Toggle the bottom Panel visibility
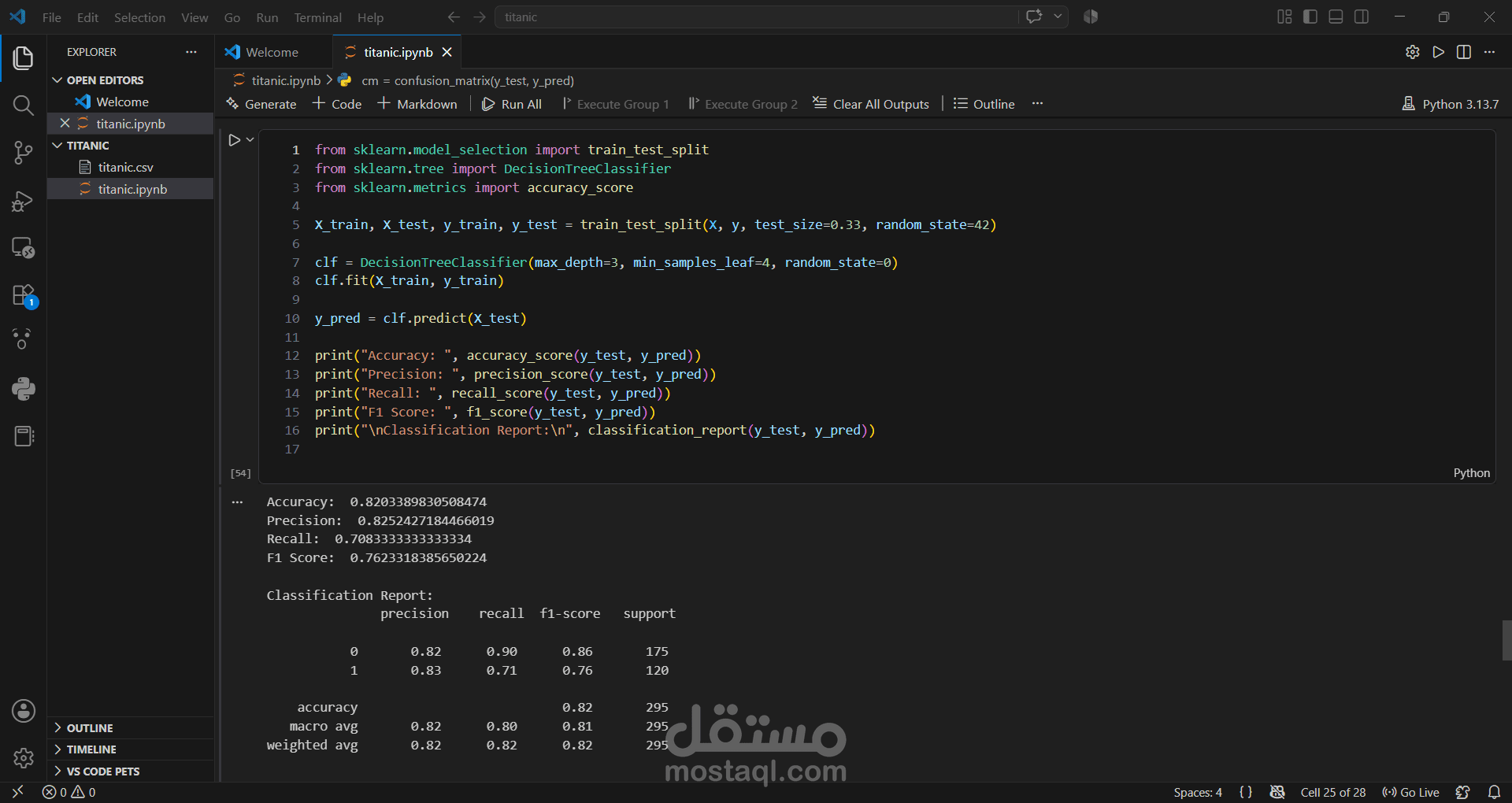The height and width of the screenshot is (803, 1512). [x=1336, y=17]
